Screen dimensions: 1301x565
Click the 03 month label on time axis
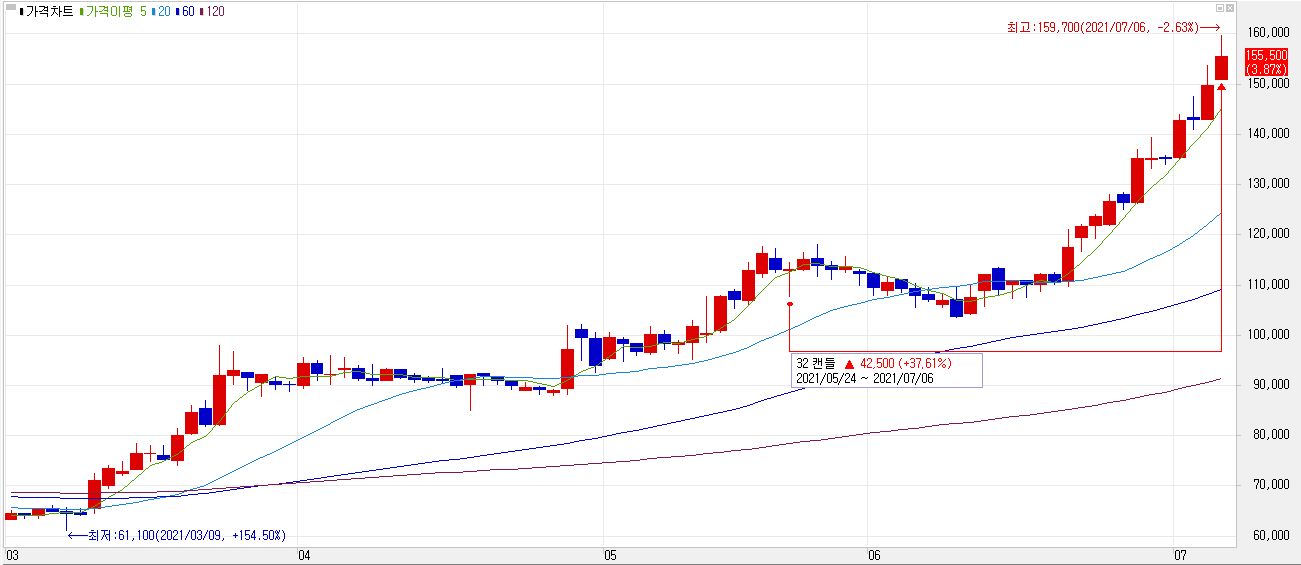13,555
